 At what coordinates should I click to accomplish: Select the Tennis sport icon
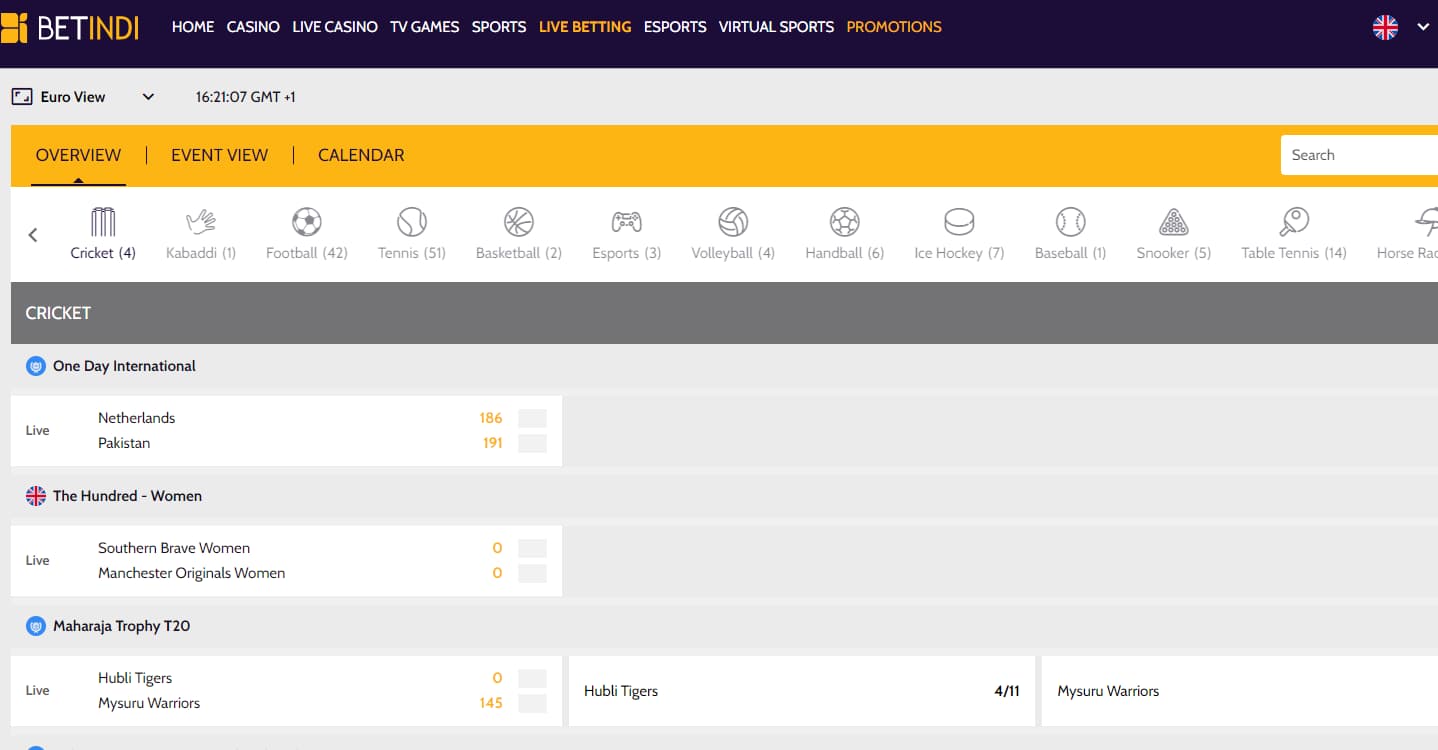[412, 221]
